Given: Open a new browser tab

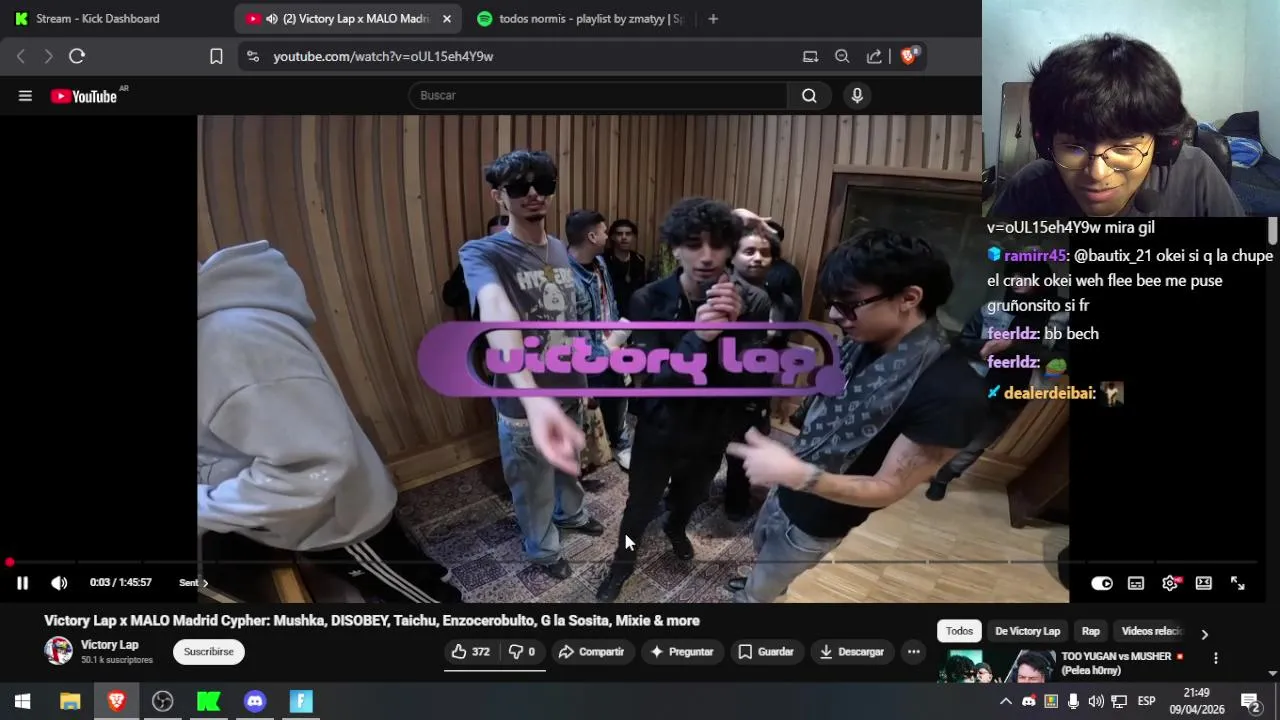Looking at the screenshot, I should [x=713, y=18].
